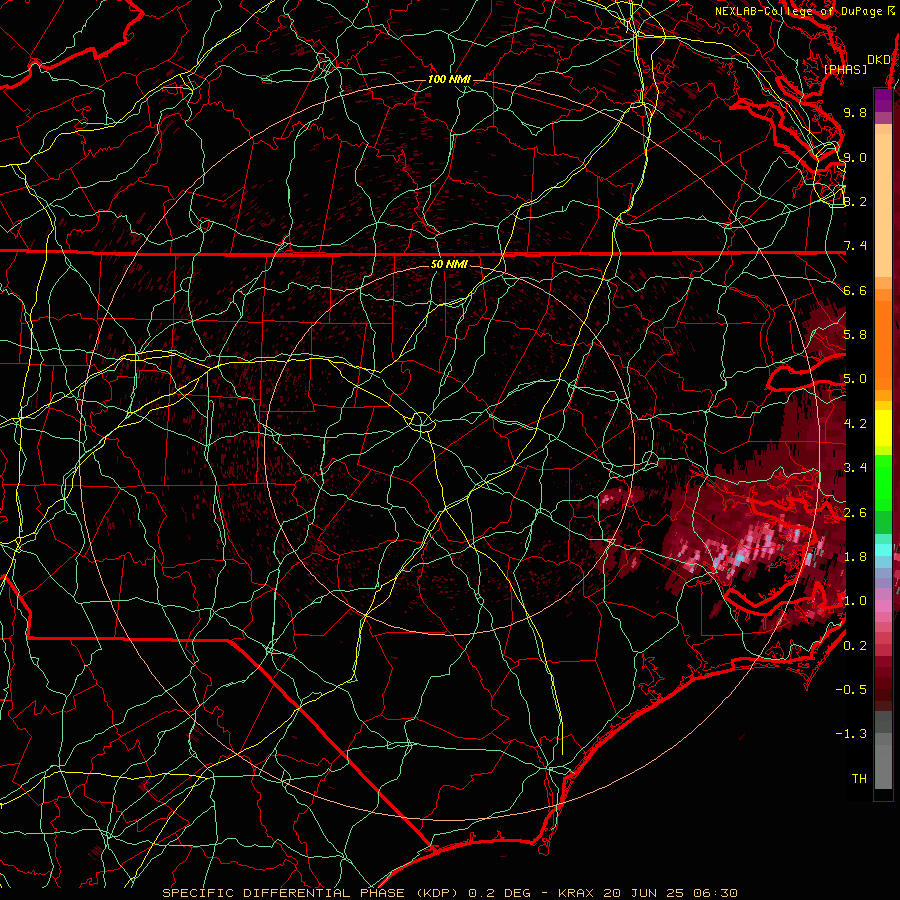Click the 100 NMI range ring label
Image resolution: width=900 pixels, height=900 pixels.
click(x=449, y=79)
